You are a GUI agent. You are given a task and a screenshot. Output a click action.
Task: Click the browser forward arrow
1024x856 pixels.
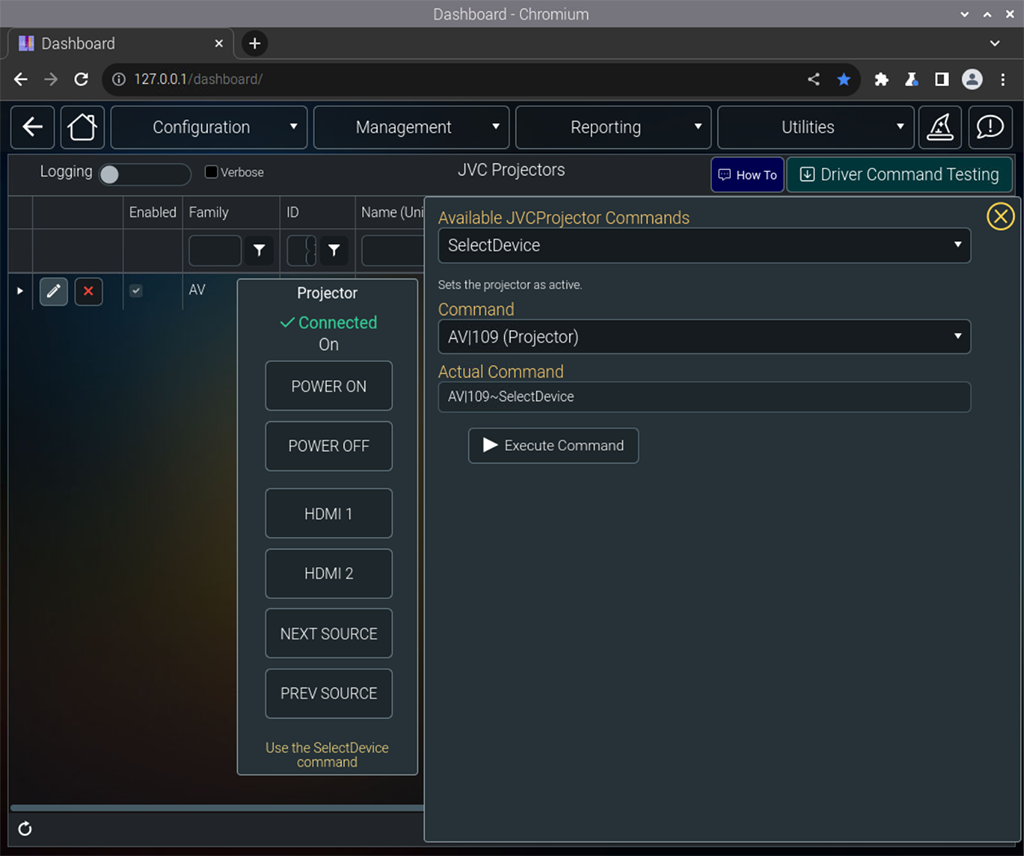pos(51,79)
